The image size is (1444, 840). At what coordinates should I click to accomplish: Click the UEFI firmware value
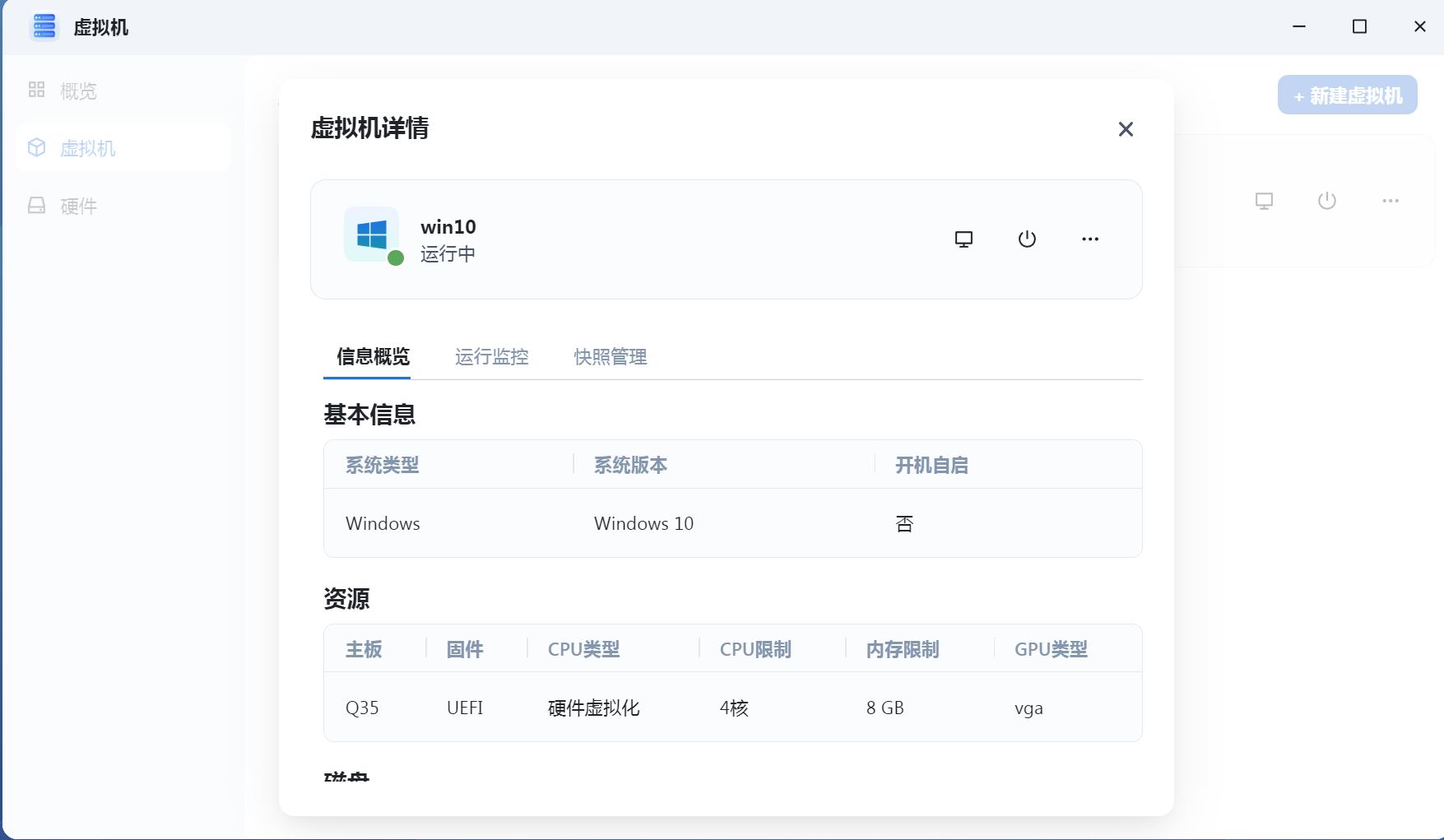(x=465, y=708)
